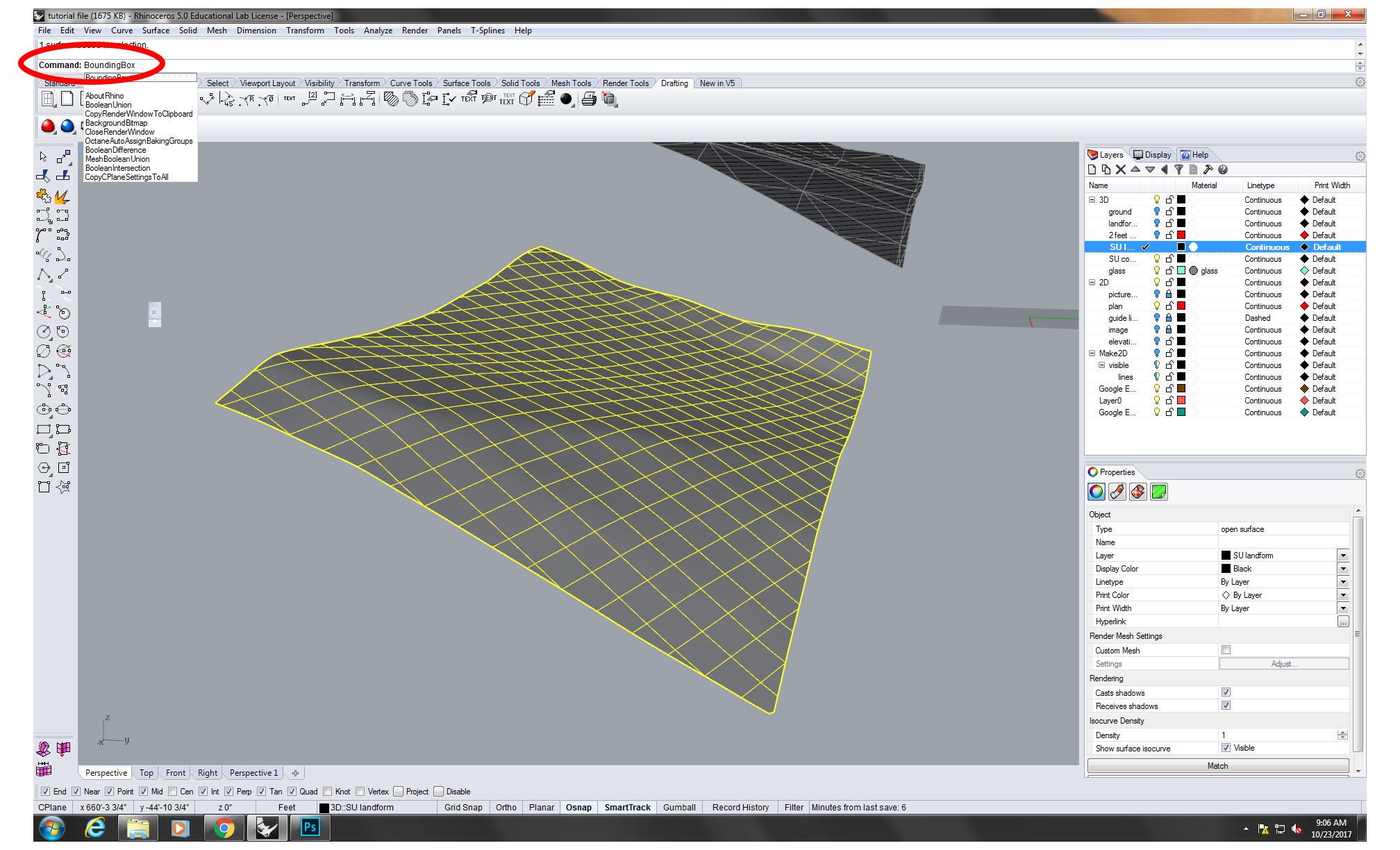The height and width of the screenshot is (850, 1400).
Task: Switch to the Display panel tab
Action: [1152, 155]
